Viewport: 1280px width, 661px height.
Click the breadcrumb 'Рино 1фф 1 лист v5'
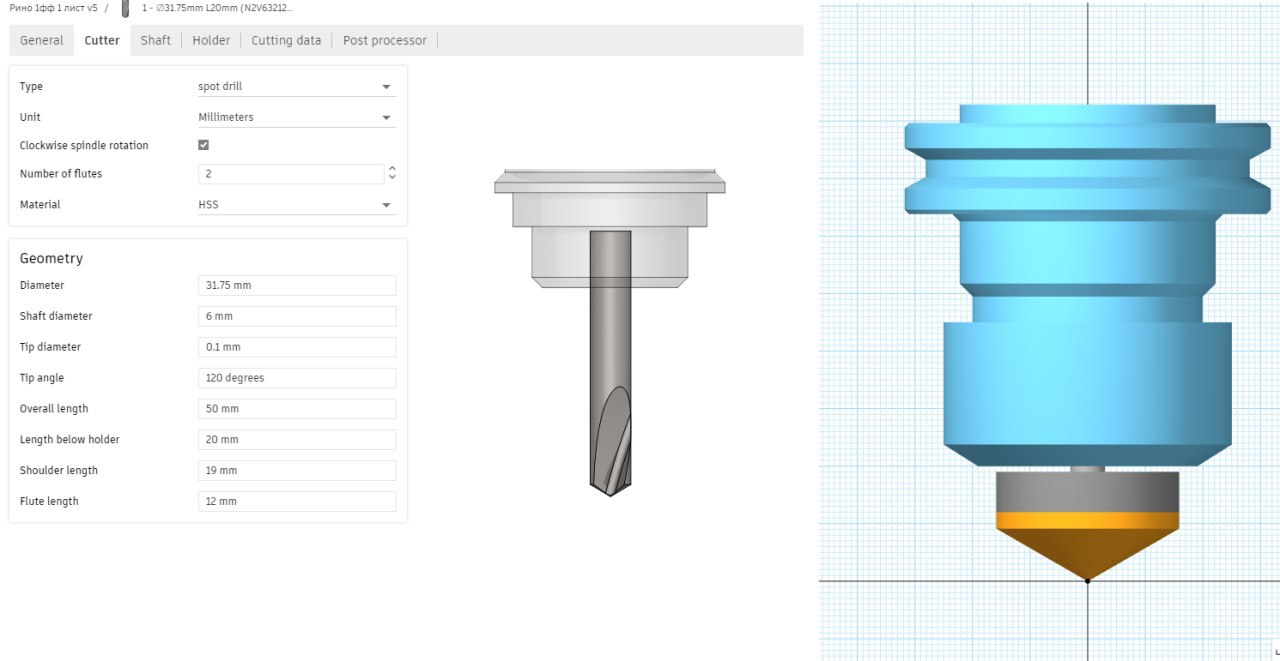pos(53,8)
